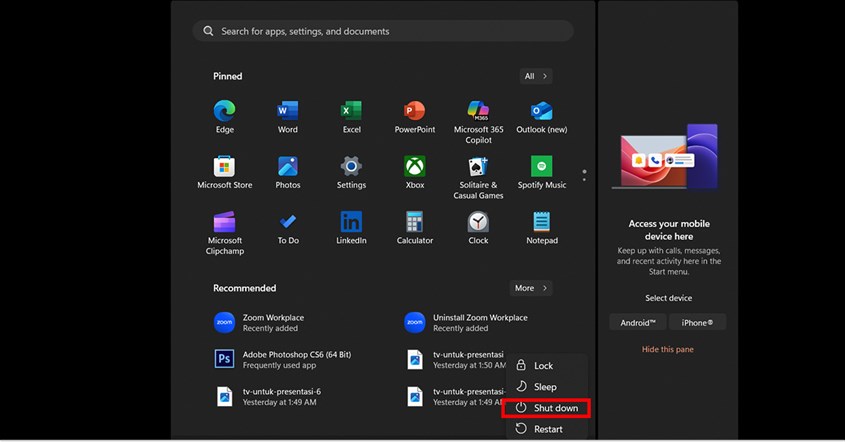Select Shut down from the power menu
845x442 pixels.
click(x=546, y=408)
